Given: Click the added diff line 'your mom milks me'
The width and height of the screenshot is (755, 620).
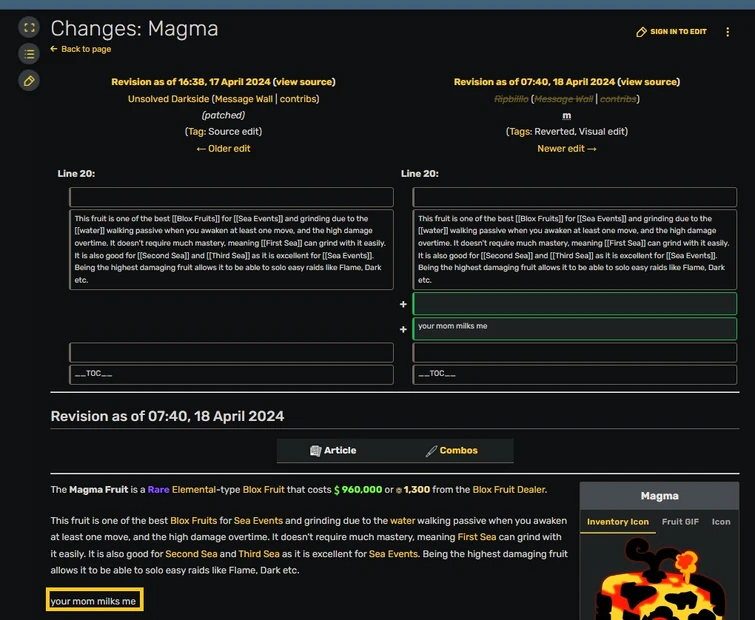Looking at the screenshot, I should click(x=574, y=328).
